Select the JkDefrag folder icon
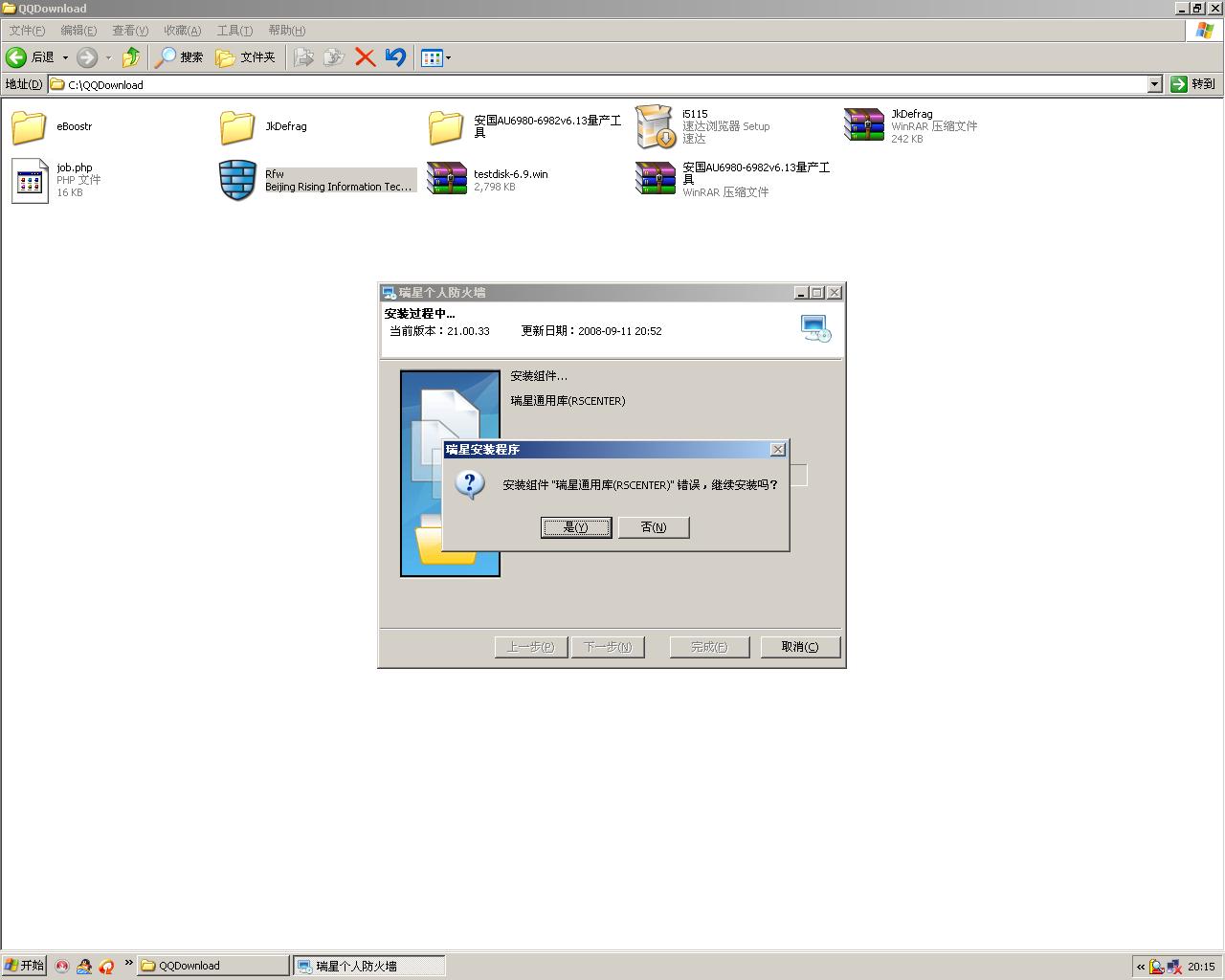The height and width of the screenshot is (980, 1225). tap(237, 127)
